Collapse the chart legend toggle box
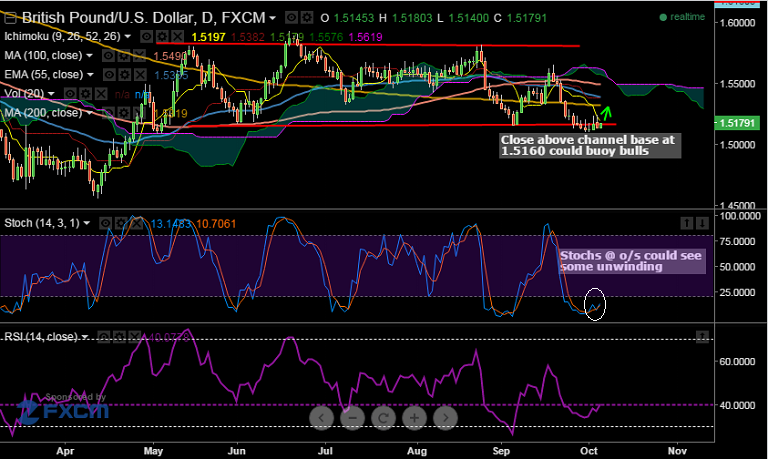The image size is (768, 459). (10, 19)
